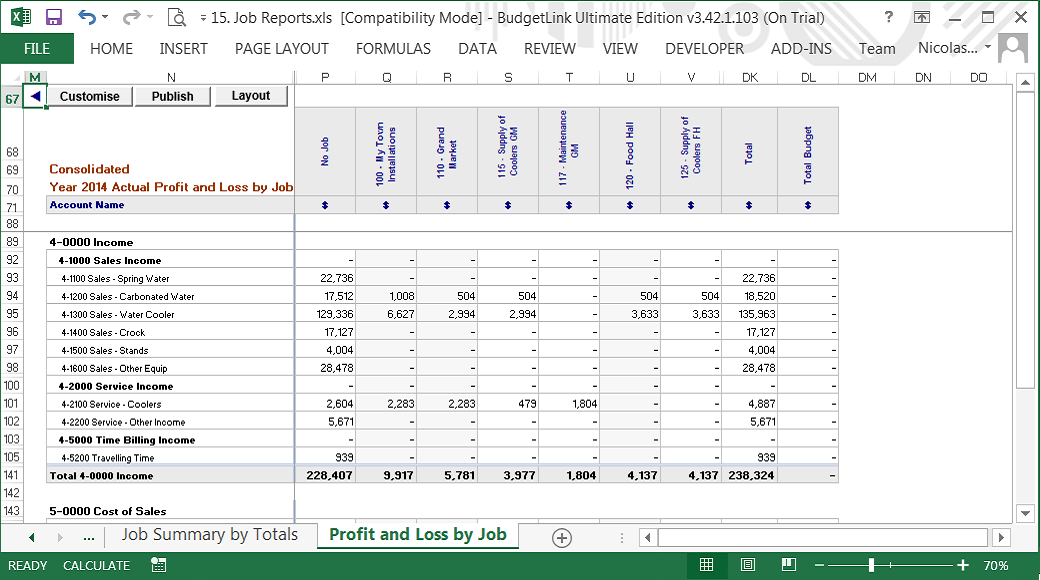Click next sheet navigation arrow
The height and width of the screenshot is (580, 1040).
pyautogui.click(x=60, y=538)
